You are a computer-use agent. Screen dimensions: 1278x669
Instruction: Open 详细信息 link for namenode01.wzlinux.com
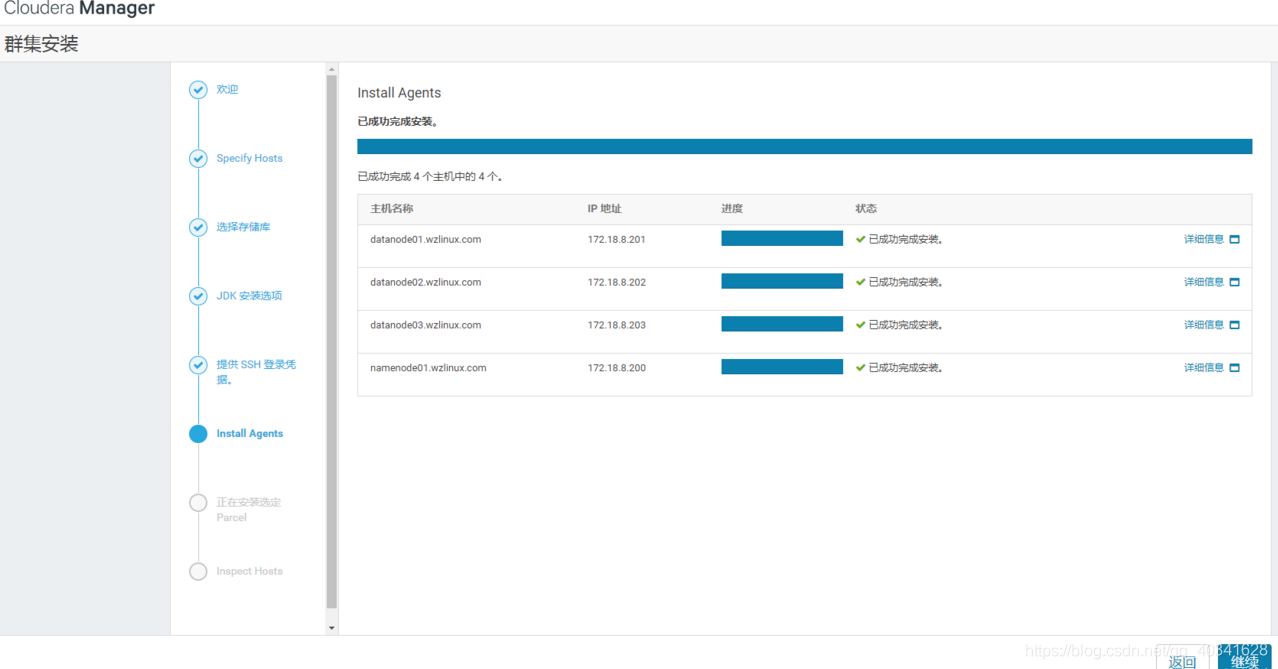pos(1204,368)
